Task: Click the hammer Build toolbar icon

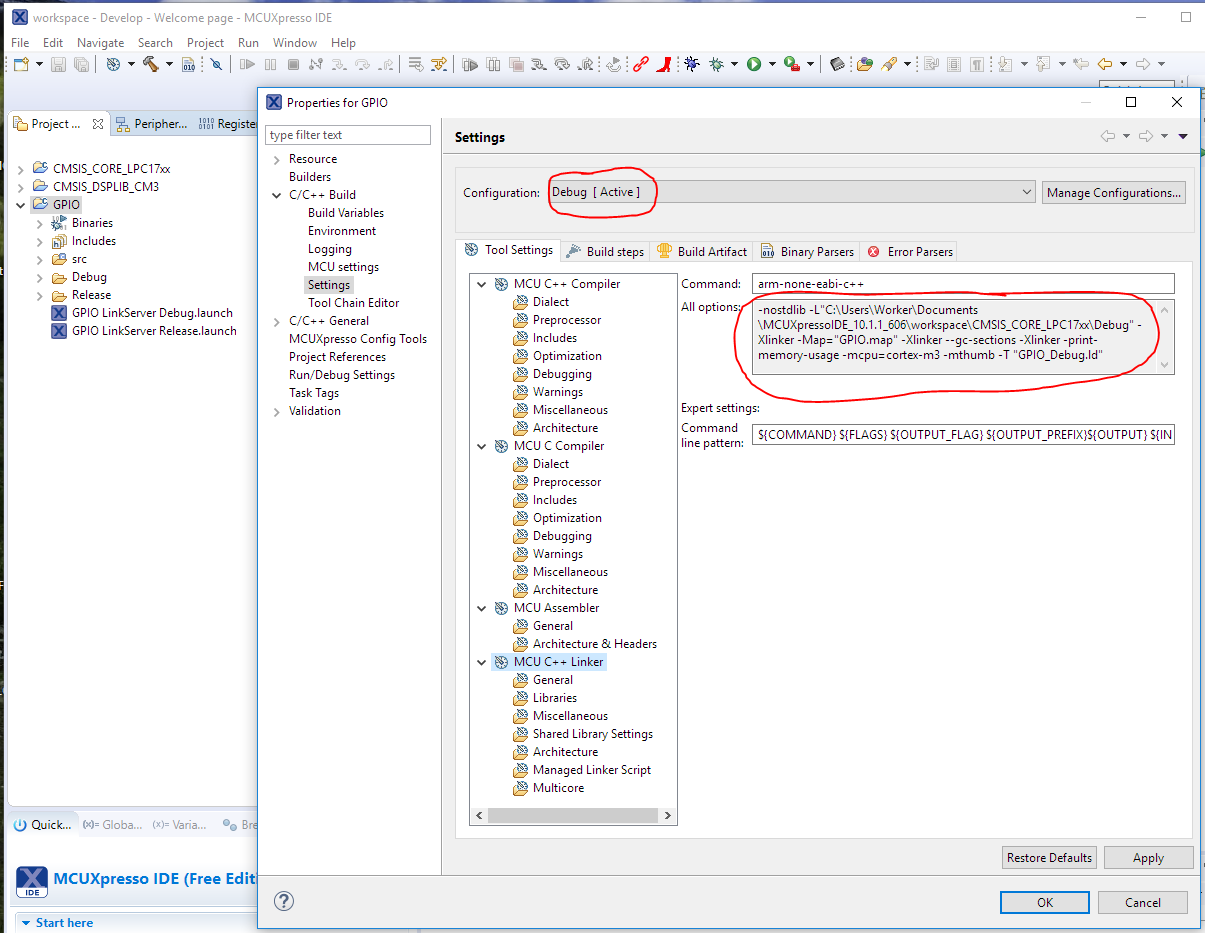Action: 151,64
